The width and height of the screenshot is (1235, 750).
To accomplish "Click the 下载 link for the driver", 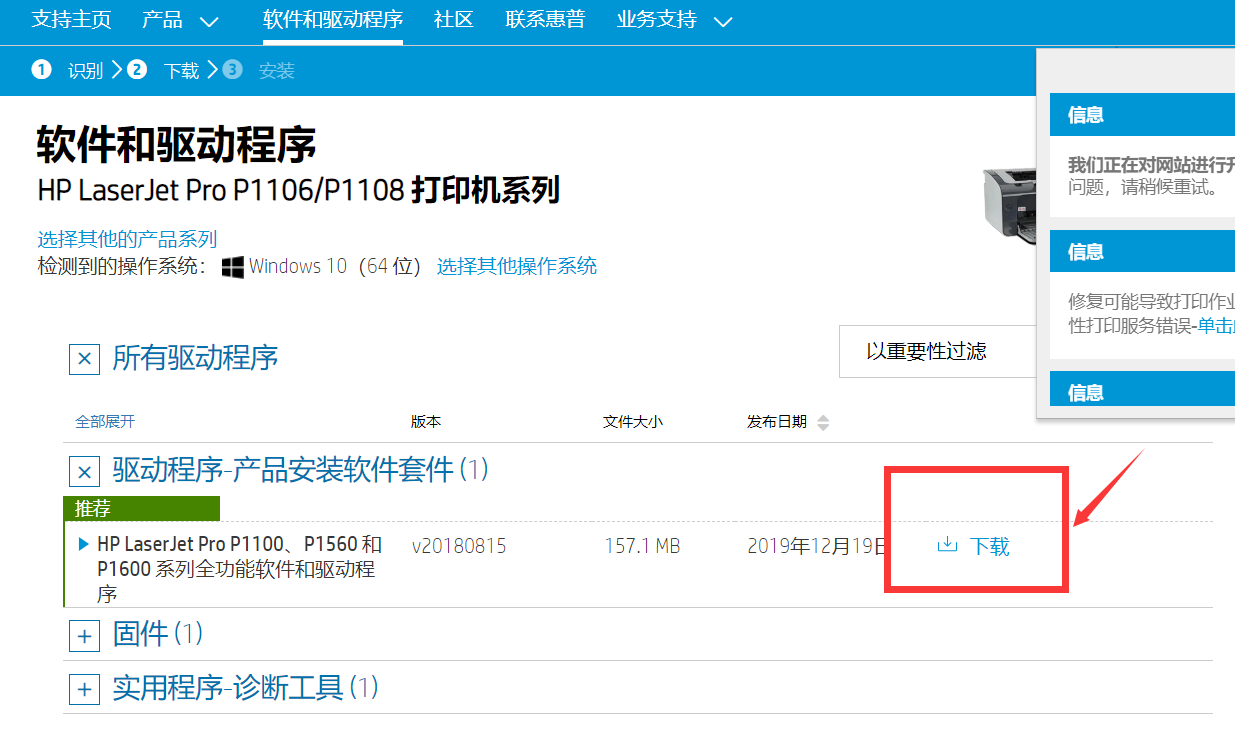I will click(x=989, y=546).
